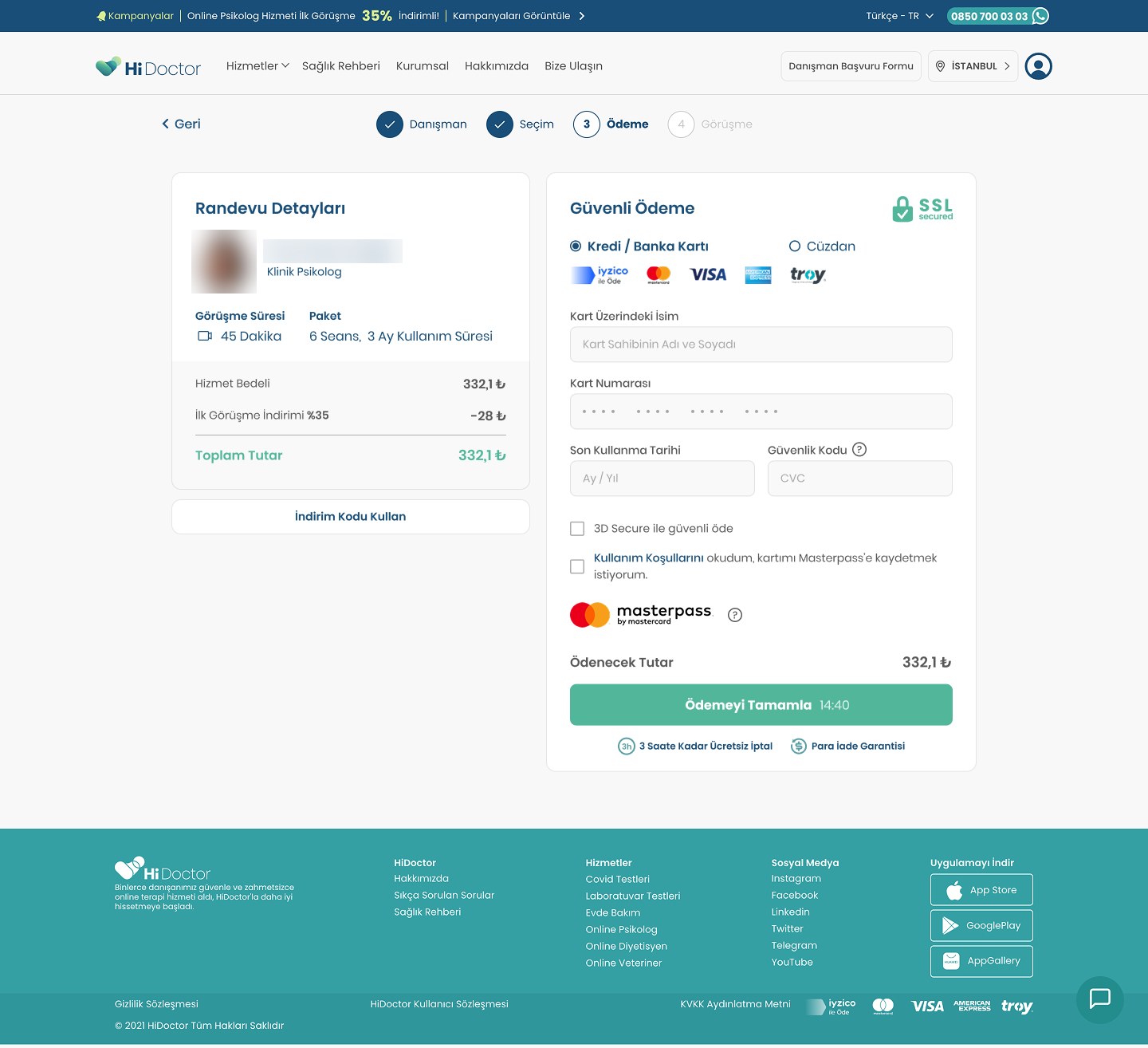The height and width of the screenshot is (1048, 1148).
Task: Open the user profile icon
Action: click(x=1038, y=66)
